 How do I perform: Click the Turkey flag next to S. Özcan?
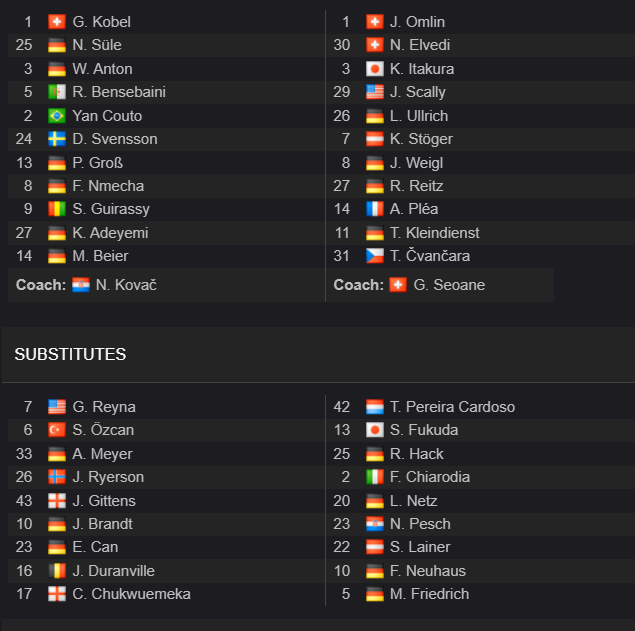tap(57, 430)
